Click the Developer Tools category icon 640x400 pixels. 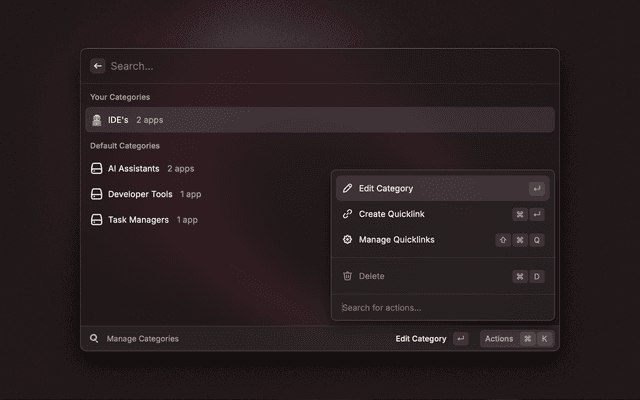96,194
